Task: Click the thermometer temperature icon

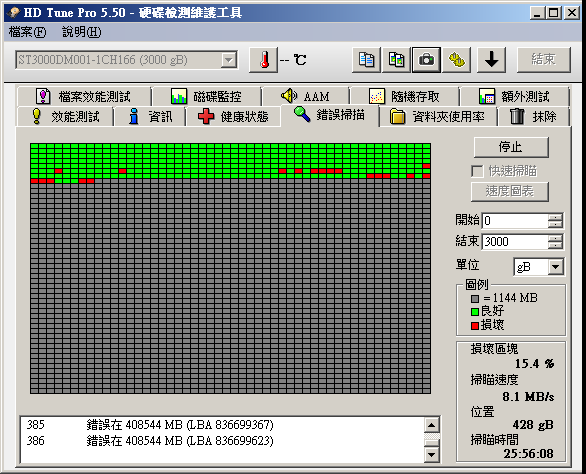Action: [264, 60]
